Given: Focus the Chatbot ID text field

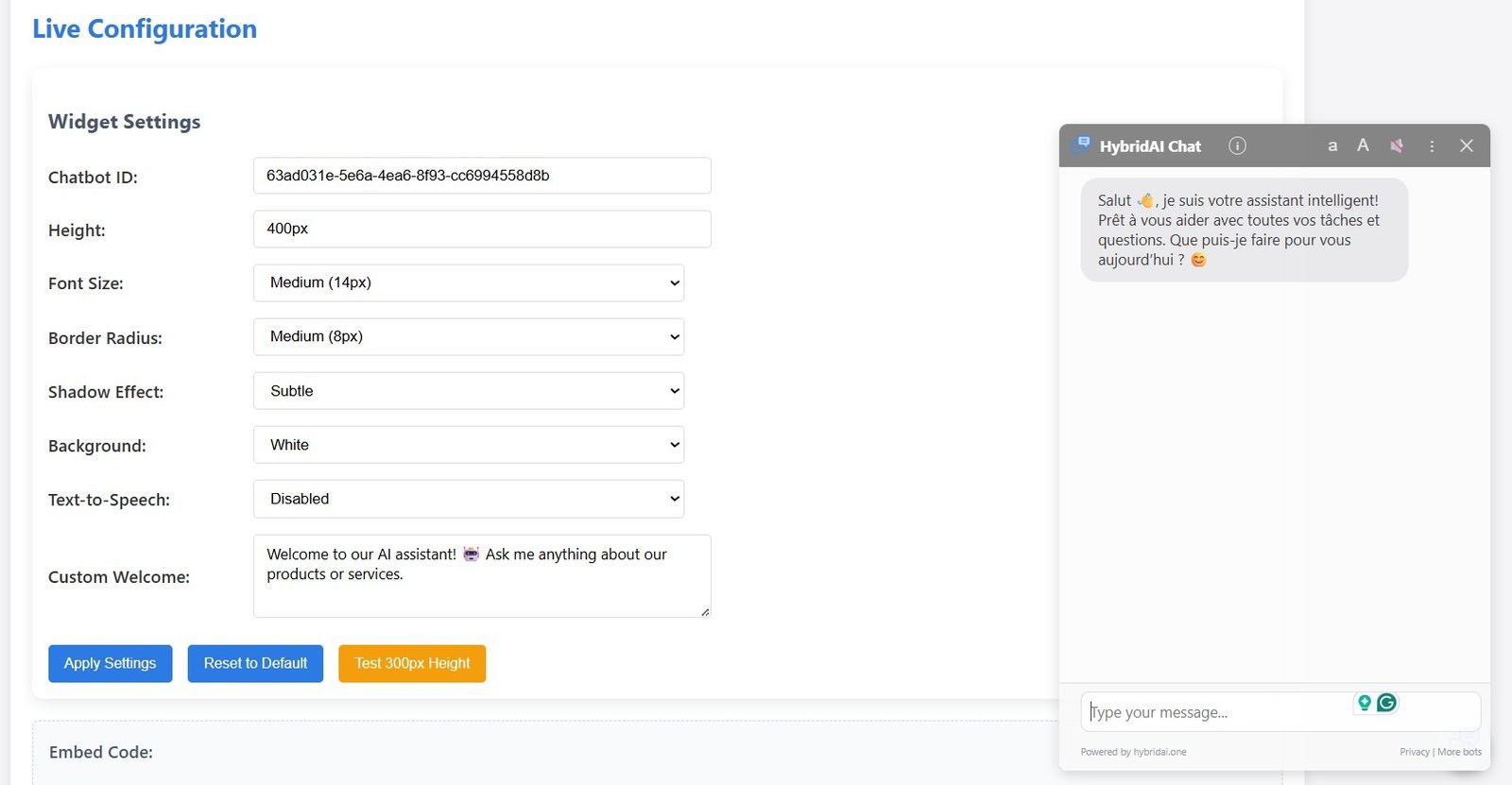Looking at the screenshot, I should pos(482,176).
